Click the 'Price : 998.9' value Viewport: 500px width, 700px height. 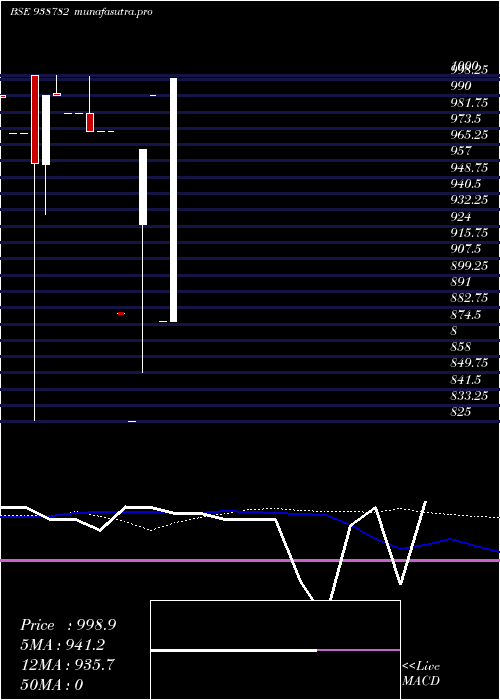tap(68, 625)
